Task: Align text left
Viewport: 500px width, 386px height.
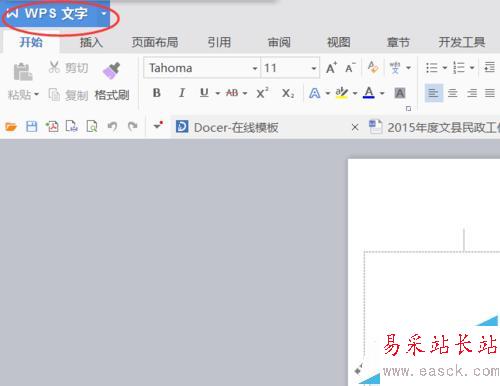Action: tap(434, 93)
